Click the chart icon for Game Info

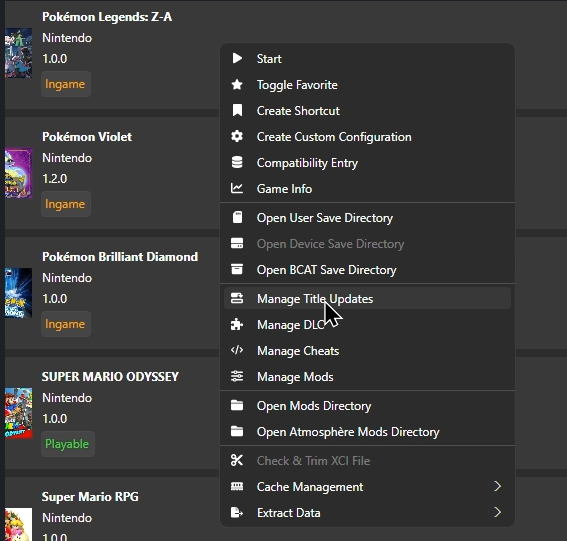tap(237, 188)
